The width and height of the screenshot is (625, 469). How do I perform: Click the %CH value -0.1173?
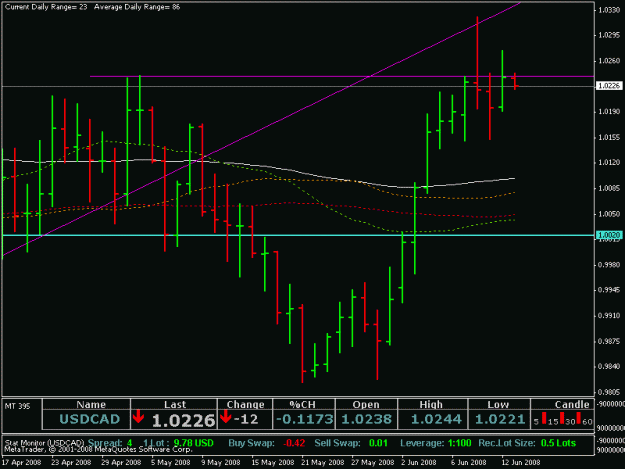pos(305,419)
